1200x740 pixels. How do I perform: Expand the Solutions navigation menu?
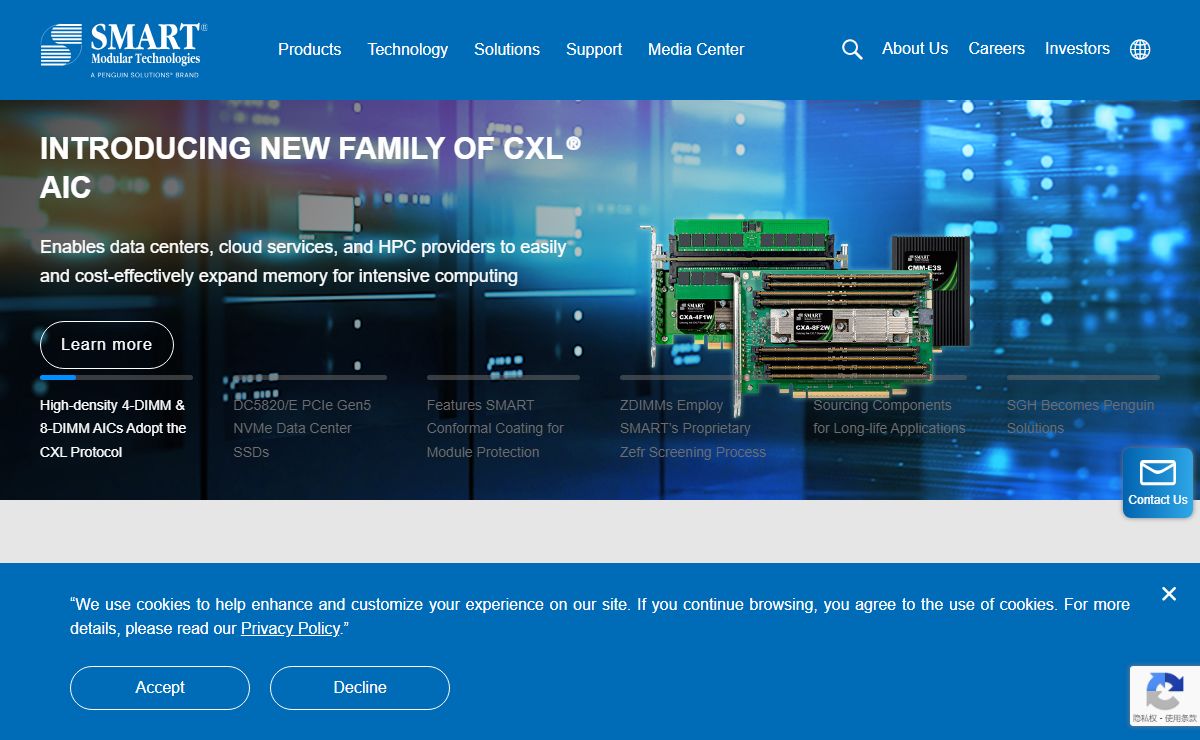[506, 49]
